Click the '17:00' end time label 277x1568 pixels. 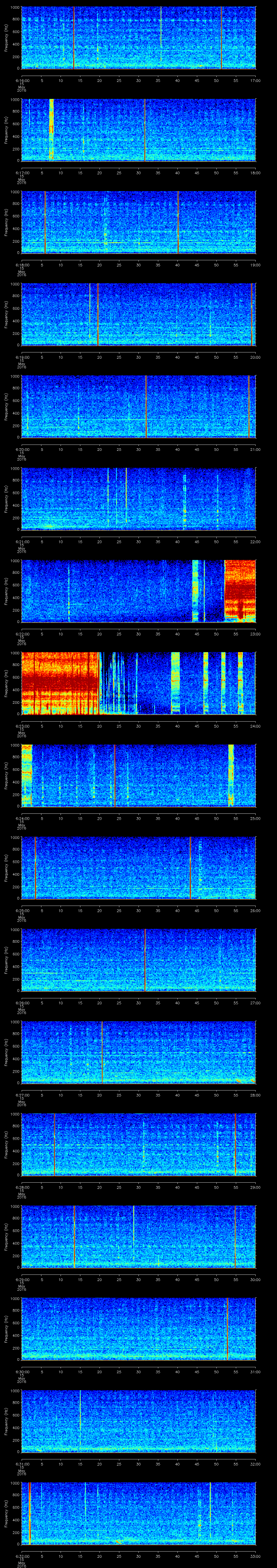(x=255, y=80)
